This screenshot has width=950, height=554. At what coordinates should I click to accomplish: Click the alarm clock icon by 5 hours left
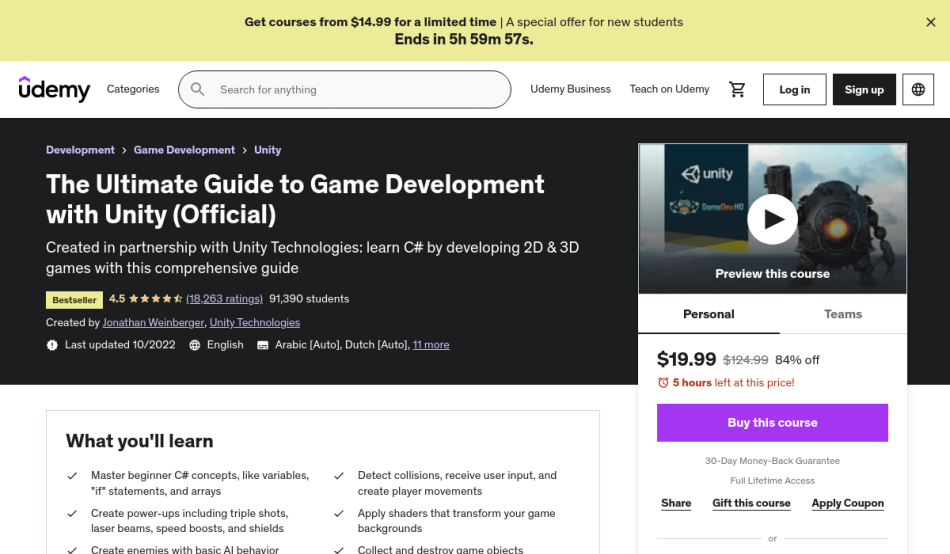[x=663, y=382]
